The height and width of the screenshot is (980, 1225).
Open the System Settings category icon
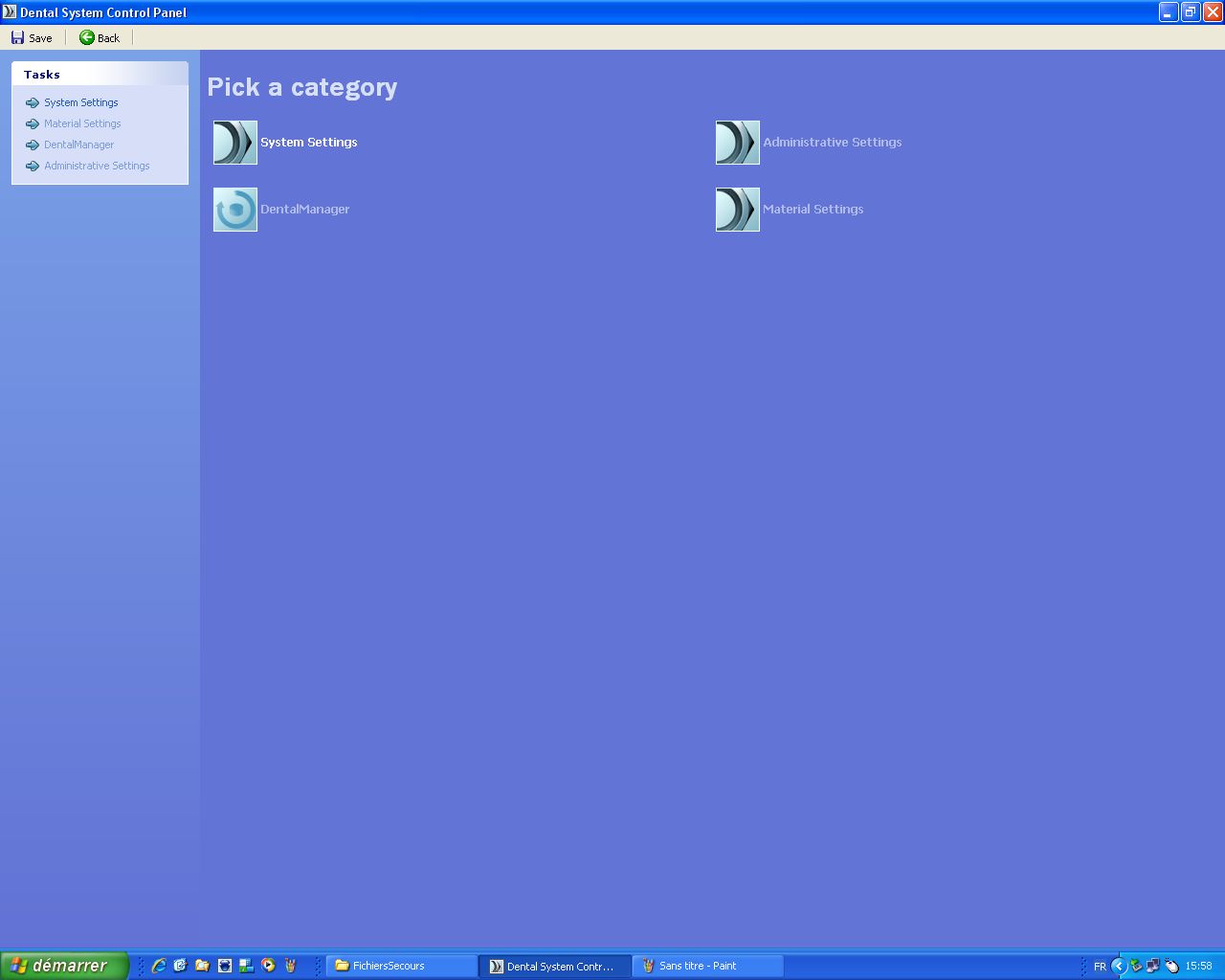[235, 143]
